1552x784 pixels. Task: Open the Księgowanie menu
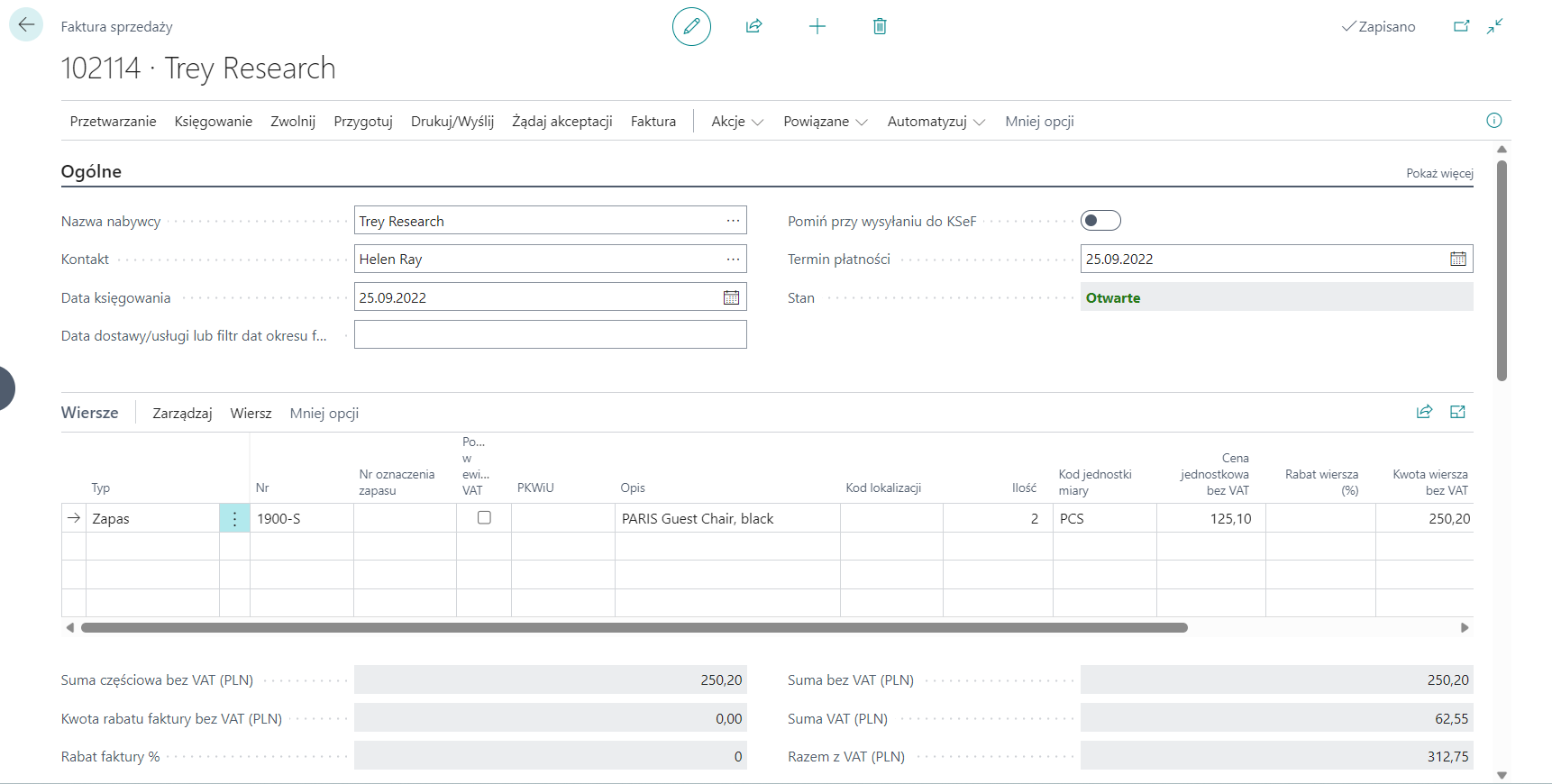(214, 122)
